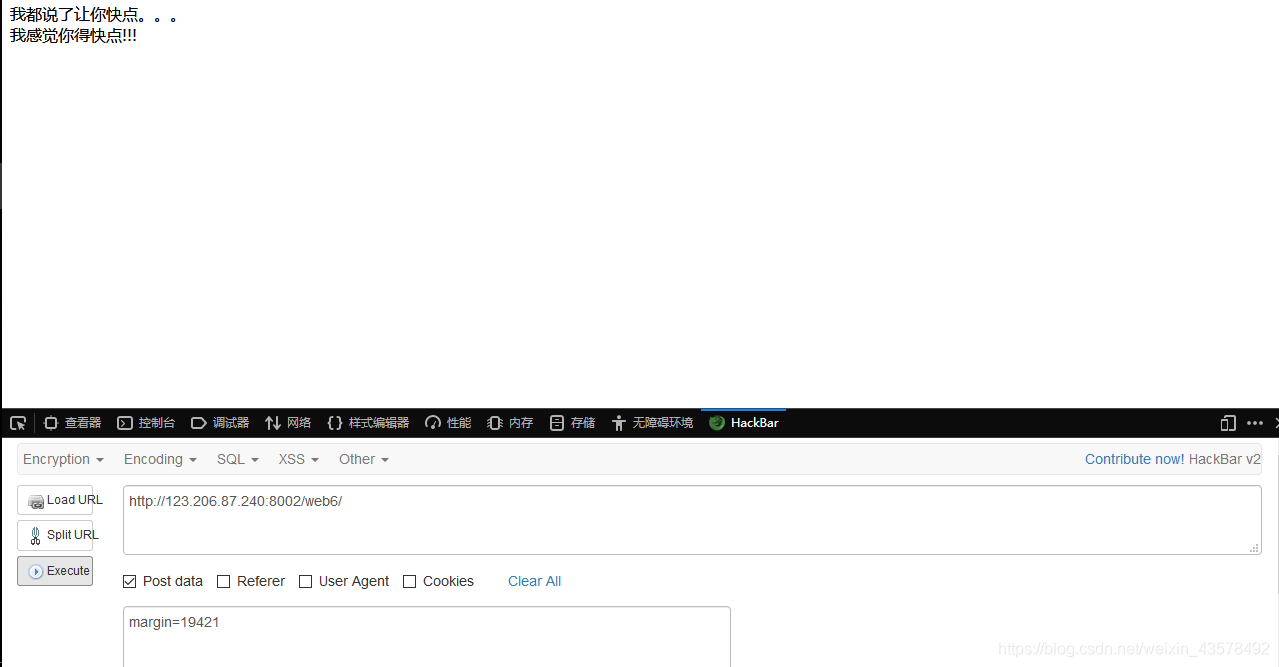
Task: Open the 性能 performance panel
Action: point(448,422)
